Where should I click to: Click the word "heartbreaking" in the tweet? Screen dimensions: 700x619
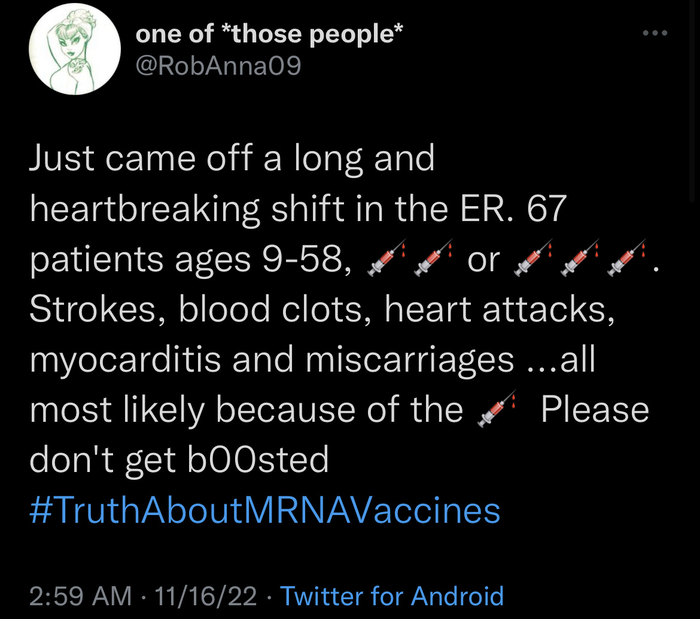[150, 209]
